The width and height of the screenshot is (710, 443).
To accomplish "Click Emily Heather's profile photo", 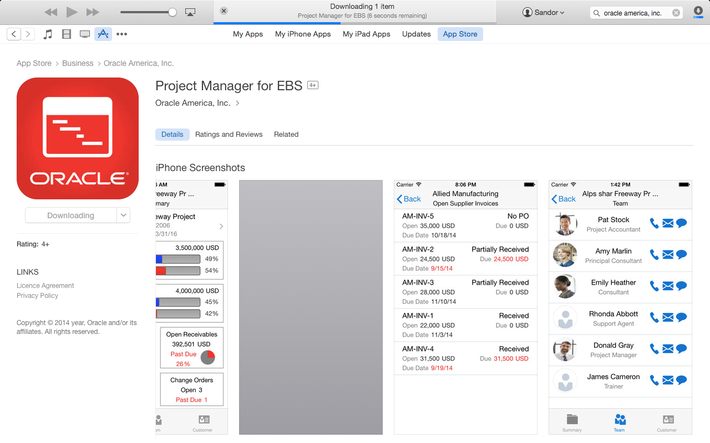I will tap(565, 286).
